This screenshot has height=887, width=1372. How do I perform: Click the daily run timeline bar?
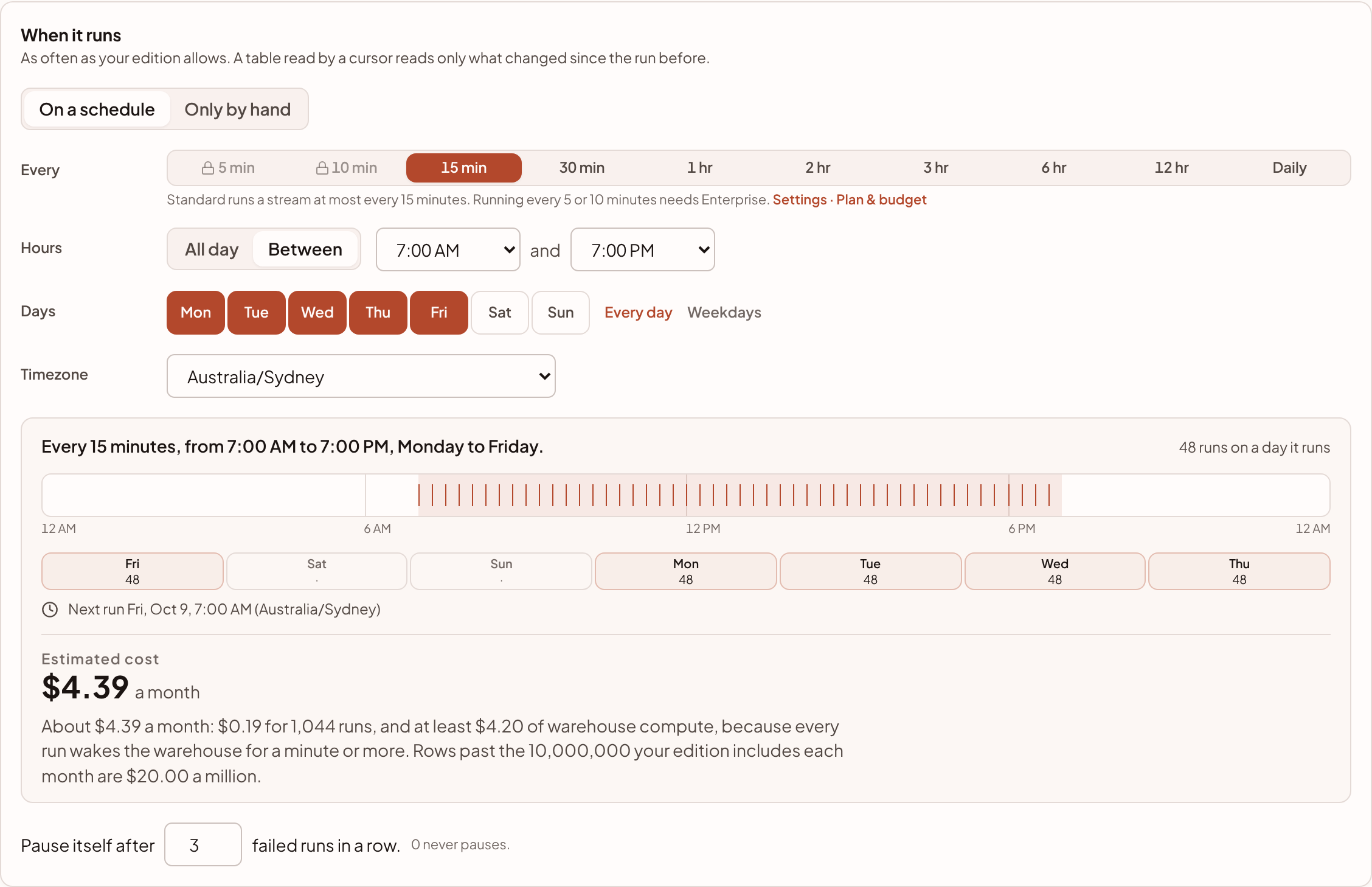coord(686,495)
